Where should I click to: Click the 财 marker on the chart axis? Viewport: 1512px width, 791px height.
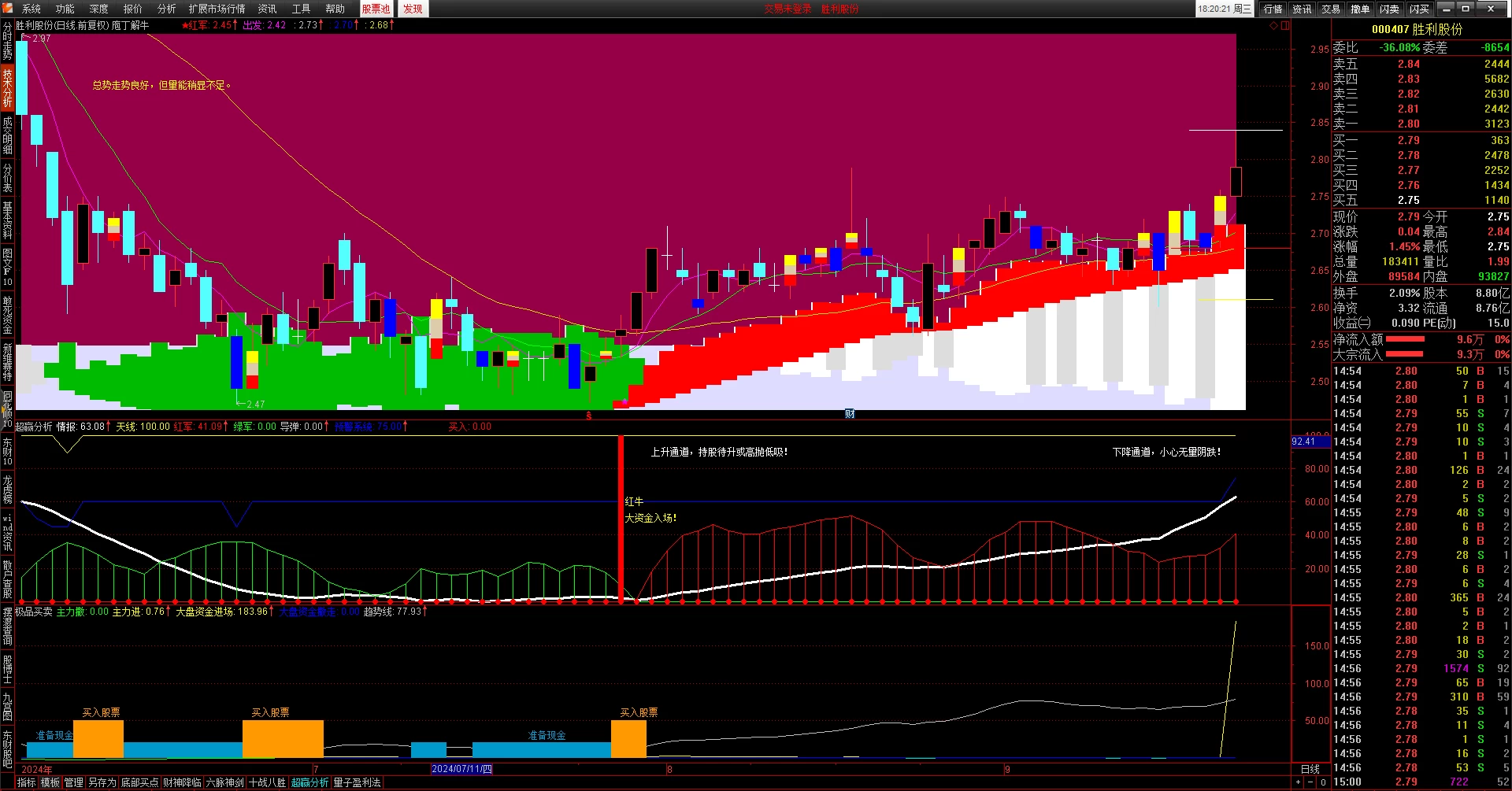pos(850,414)
